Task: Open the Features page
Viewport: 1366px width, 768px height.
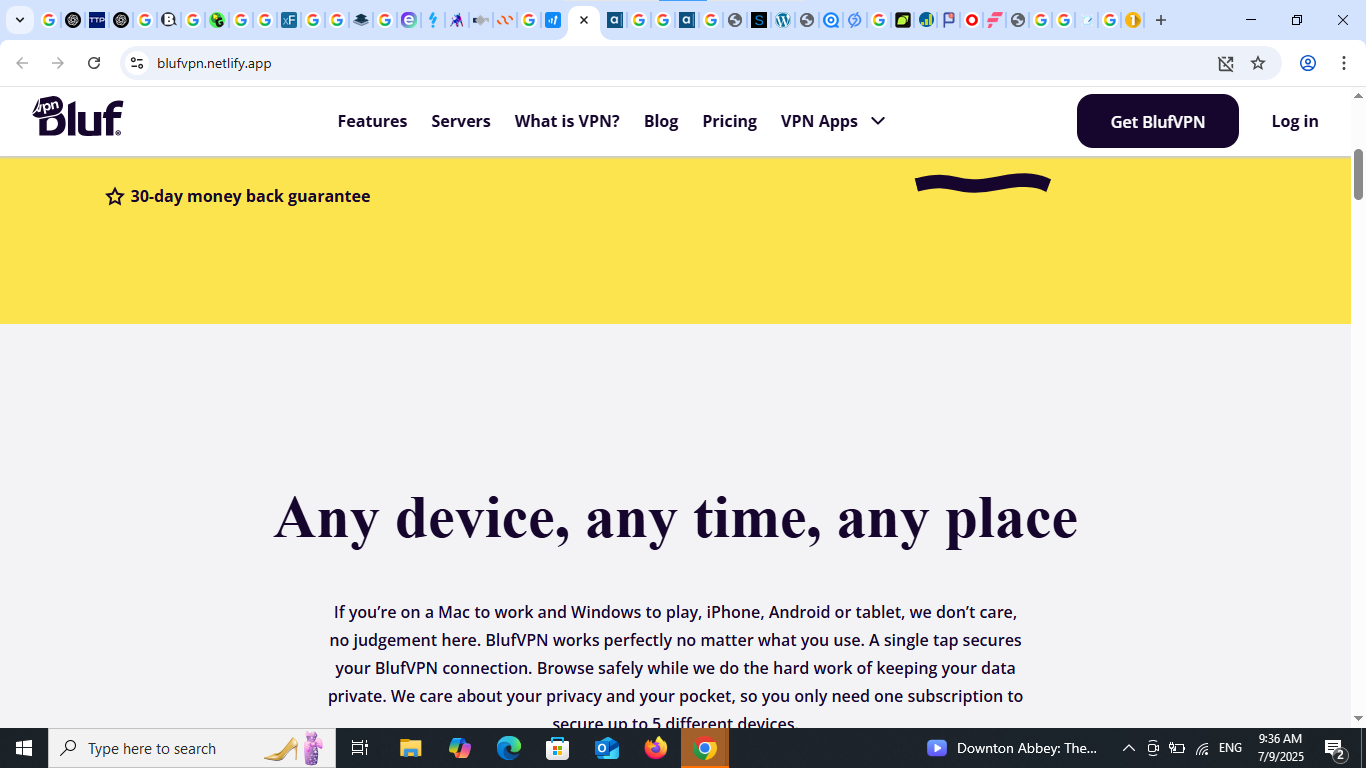Action: 372,121
